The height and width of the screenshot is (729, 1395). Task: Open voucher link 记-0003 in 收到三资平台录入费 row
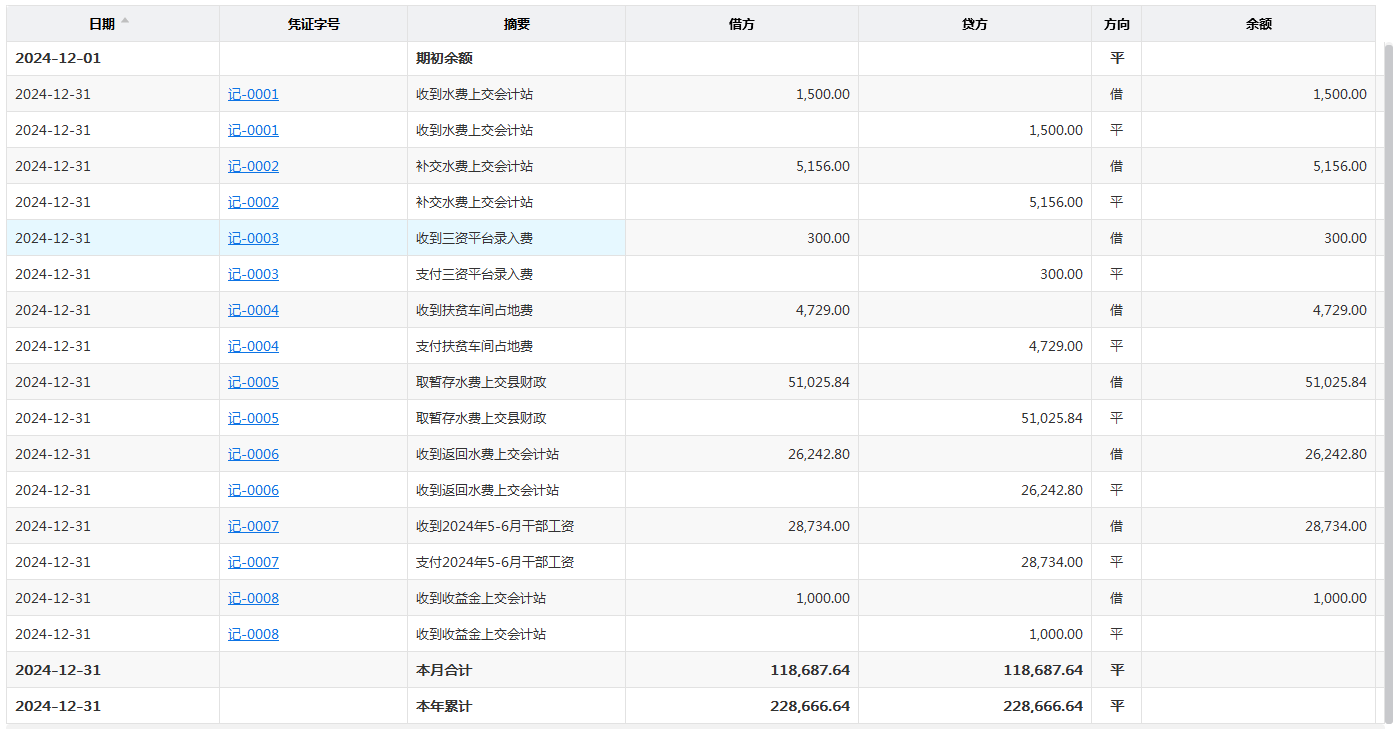tap(253, 238)
